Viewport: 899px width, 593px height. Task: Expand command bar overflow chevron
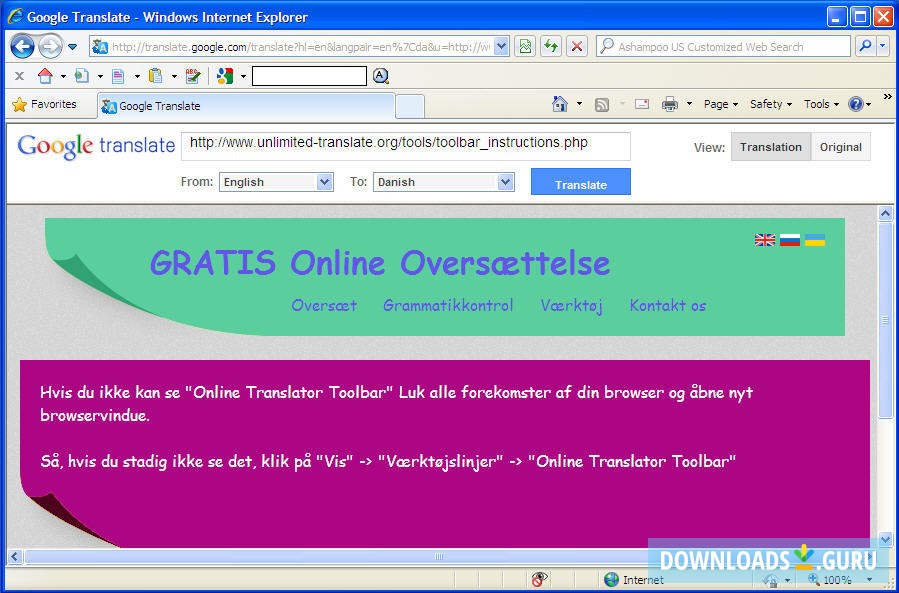pos(888,96)
